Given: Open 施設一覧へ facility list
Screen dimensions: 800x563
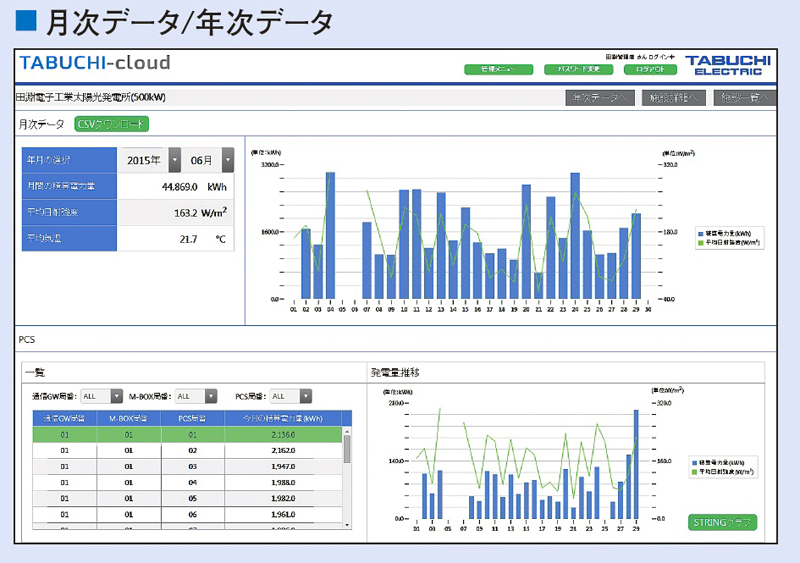Looking at the screenshot, I should coord(745,98).
